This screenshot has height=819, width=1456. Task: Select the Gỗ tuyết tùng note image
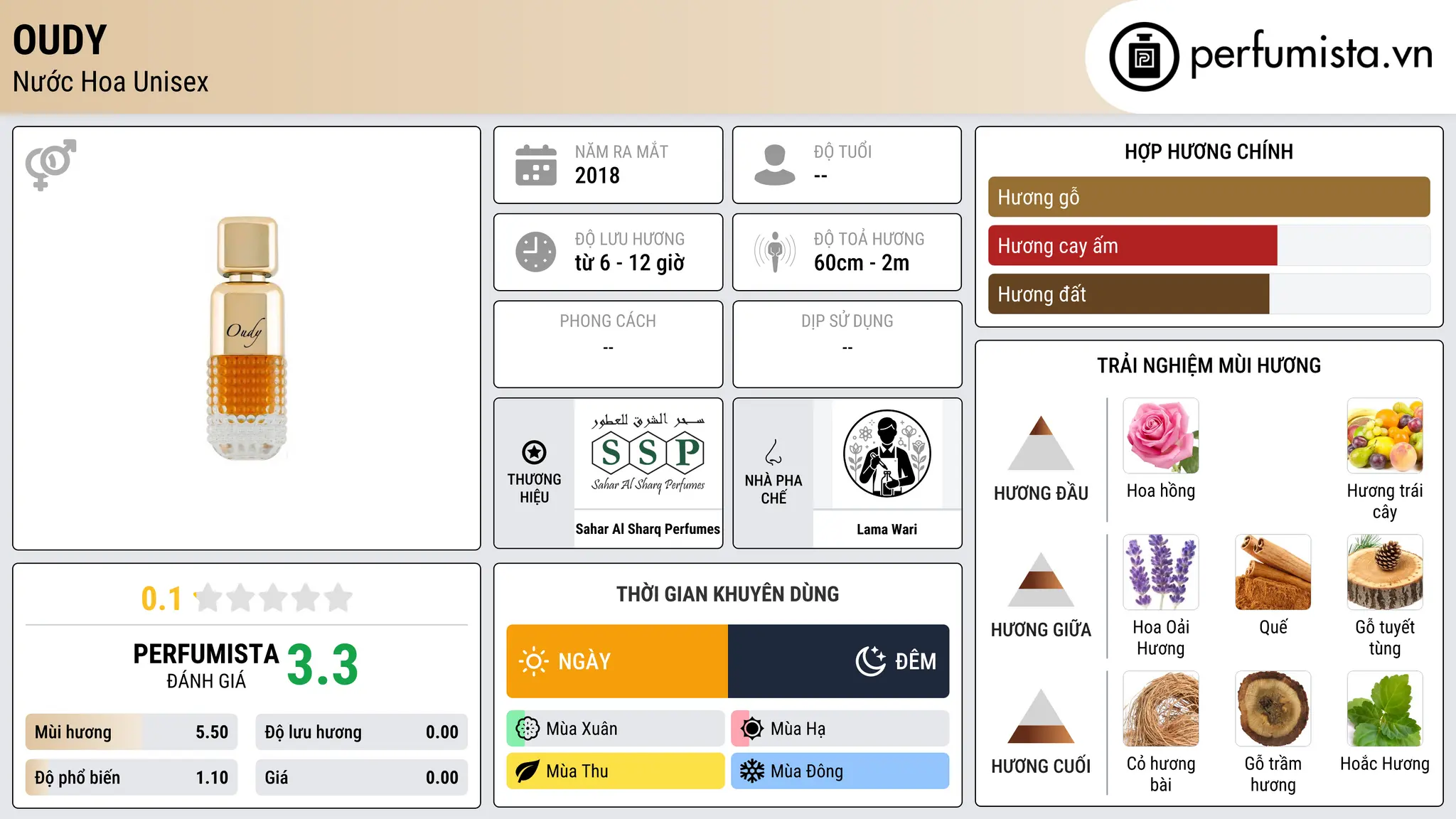pos(1385,572)
